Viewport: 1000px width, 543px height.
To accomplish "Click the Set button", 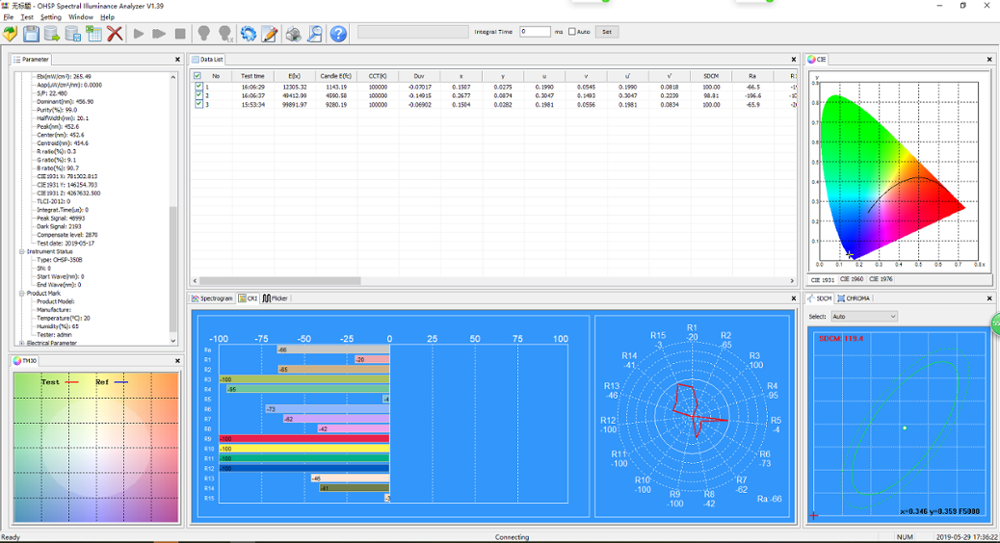I will coord(606,32).
